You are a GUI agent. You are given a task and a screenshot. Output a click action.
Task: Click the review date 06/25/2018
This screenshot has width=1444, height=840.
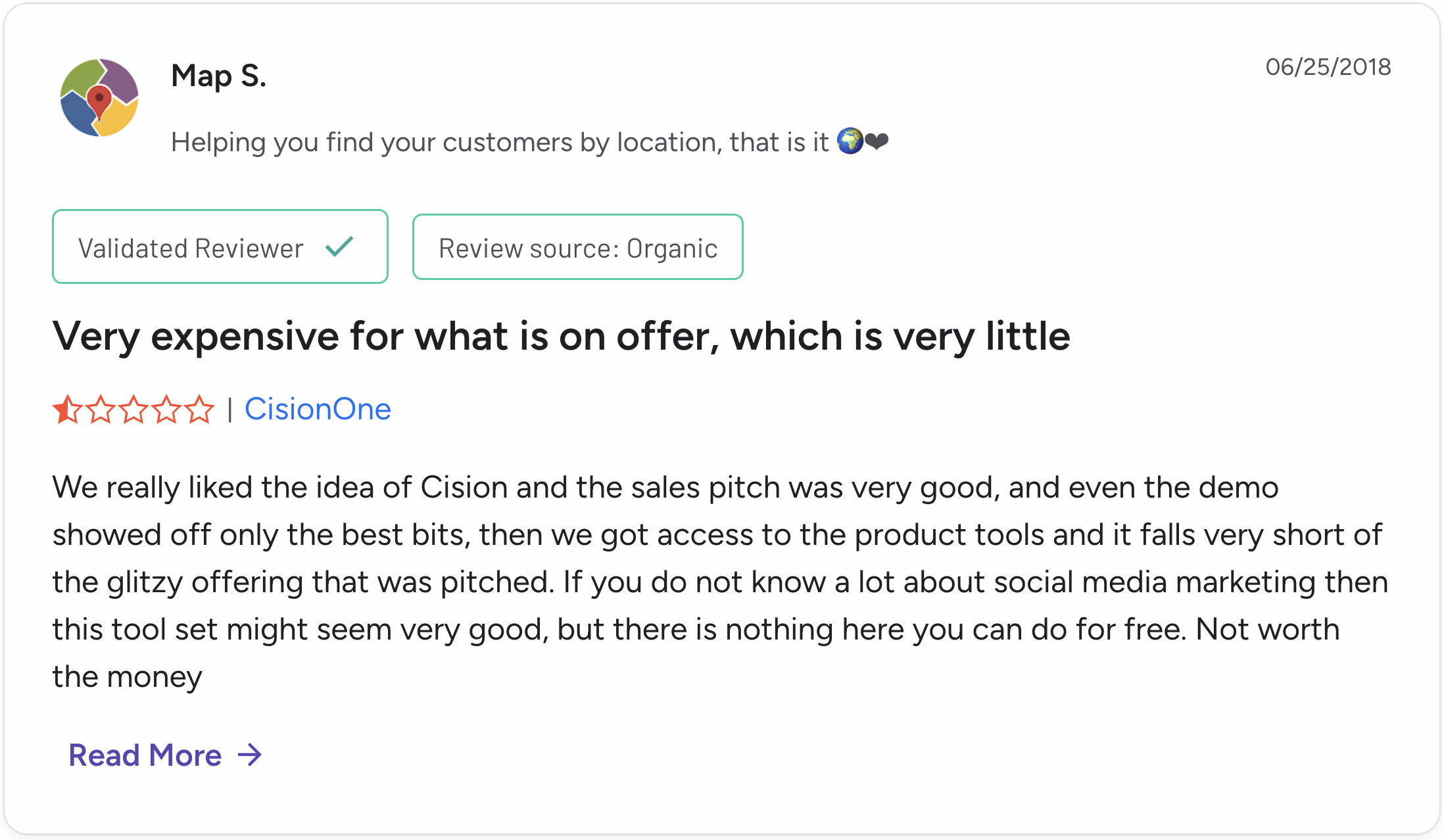point(1328,67)
